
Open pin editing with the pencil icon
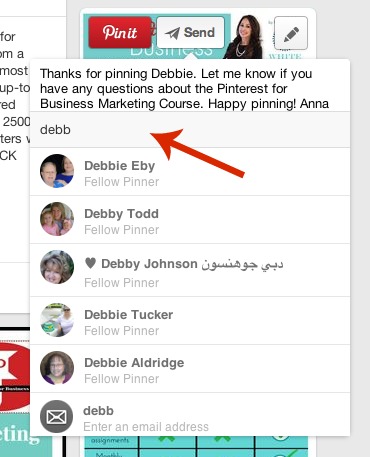point(291,33)
